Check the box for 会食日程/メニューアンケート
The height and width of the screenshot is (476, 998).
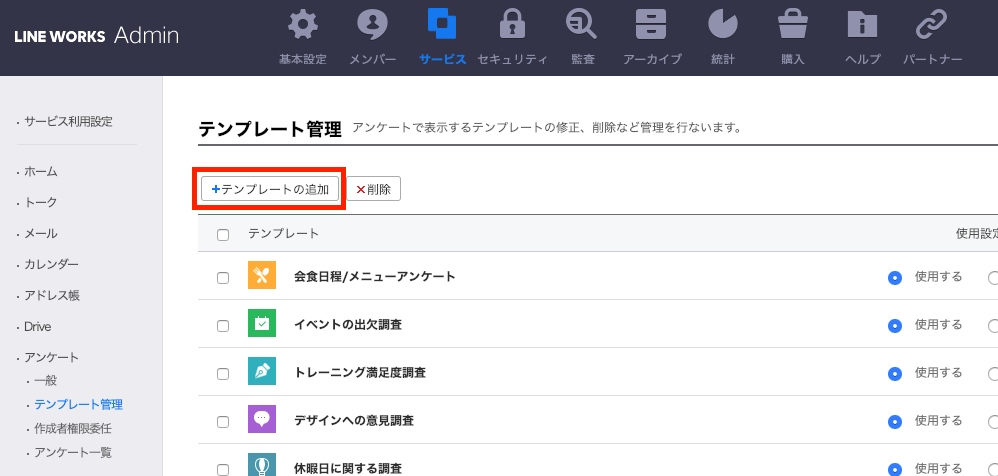point(223,277)
